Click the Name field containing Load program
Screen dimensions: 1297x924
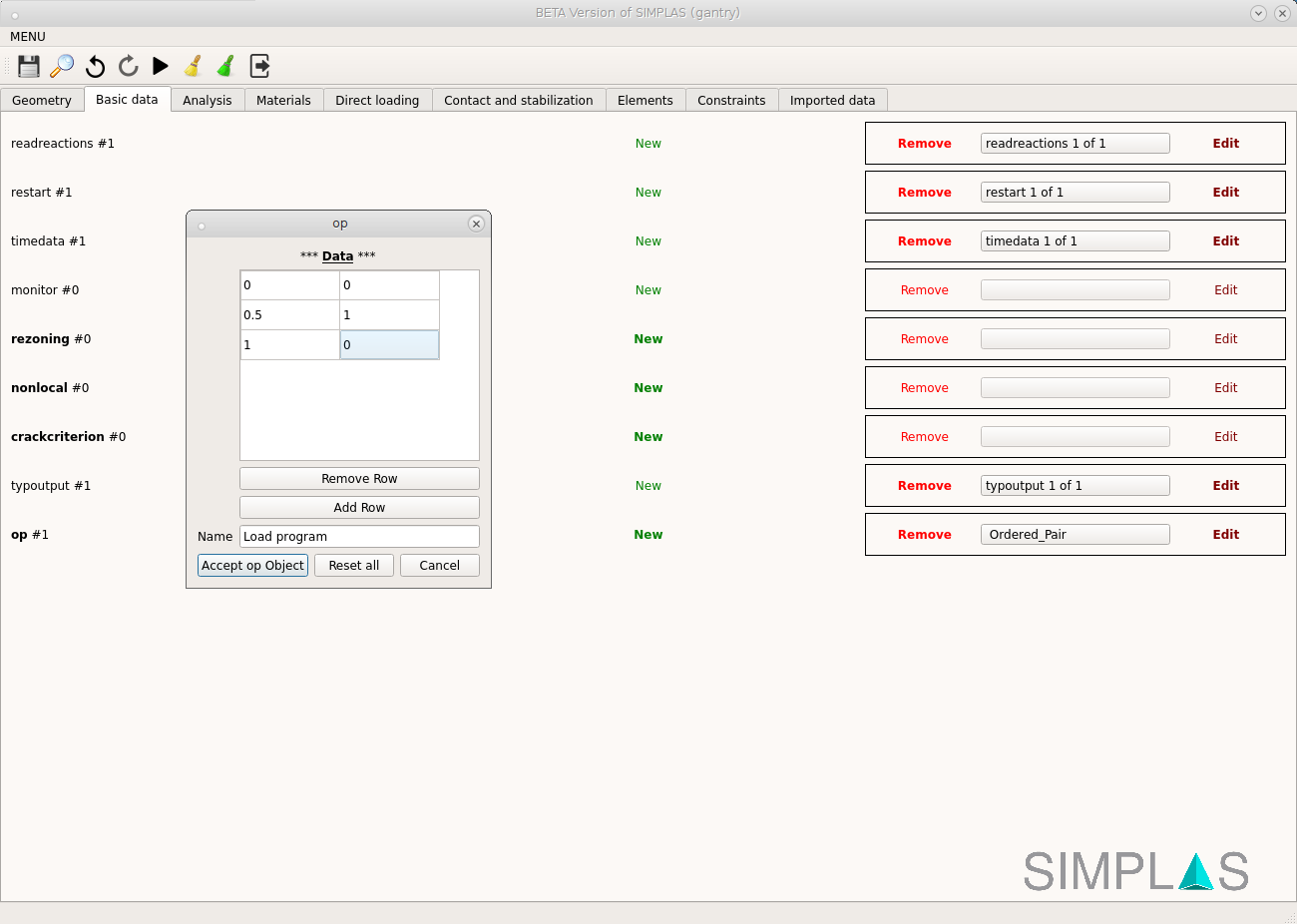(359, 537)
